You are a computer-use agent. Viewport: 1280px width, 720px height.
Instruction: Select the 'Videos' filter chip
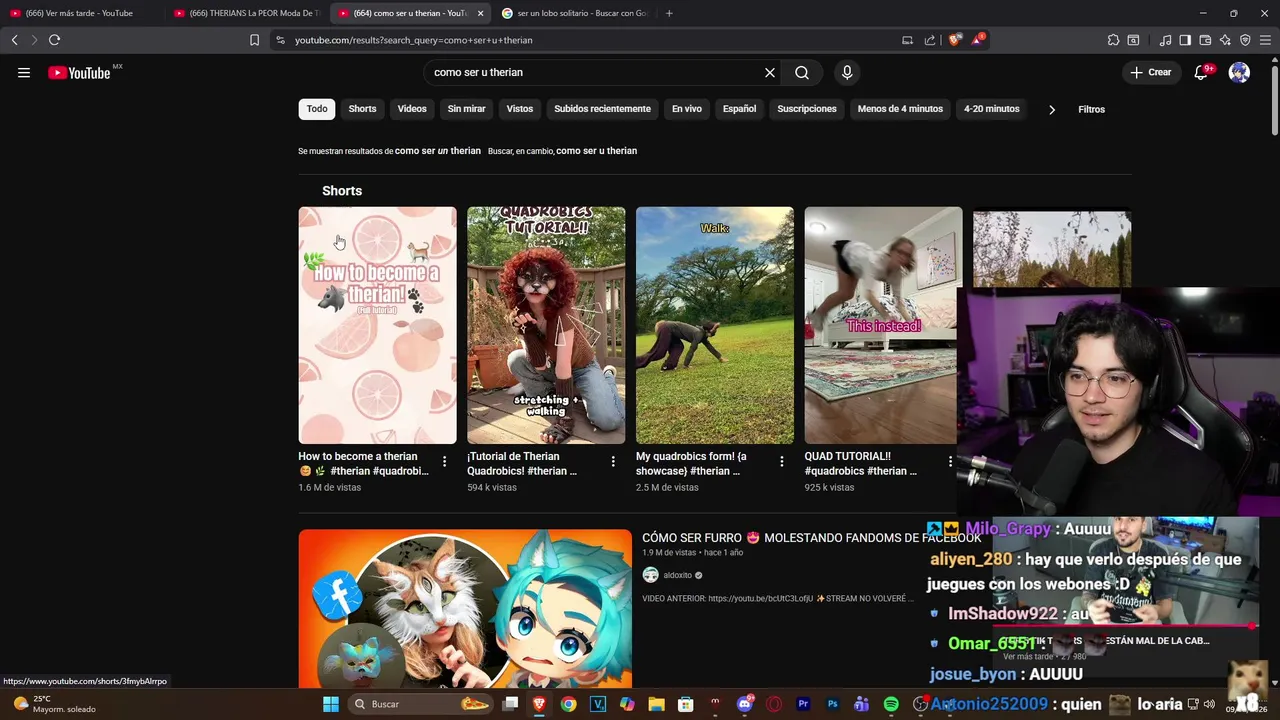[x=412, y=109]
